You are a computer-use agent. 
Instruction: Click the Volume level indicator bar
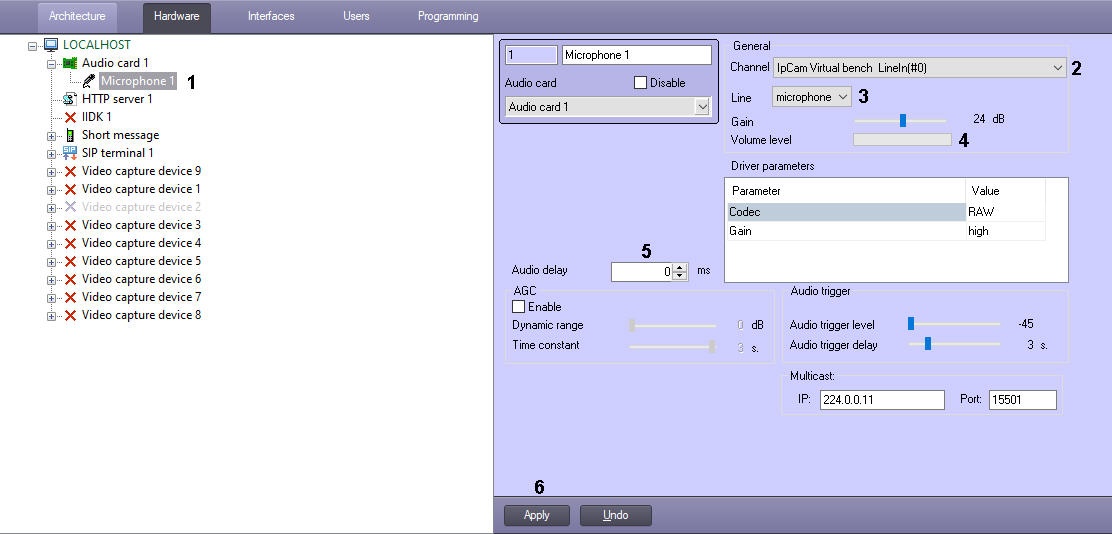click(902, 140)
